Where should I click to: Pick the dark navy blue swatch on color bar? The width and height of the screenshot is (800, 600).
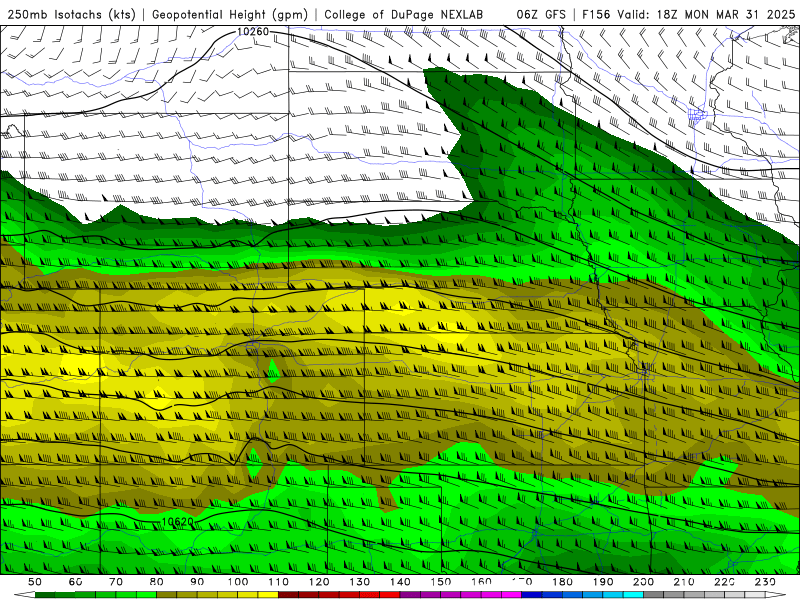pos(532,595)
